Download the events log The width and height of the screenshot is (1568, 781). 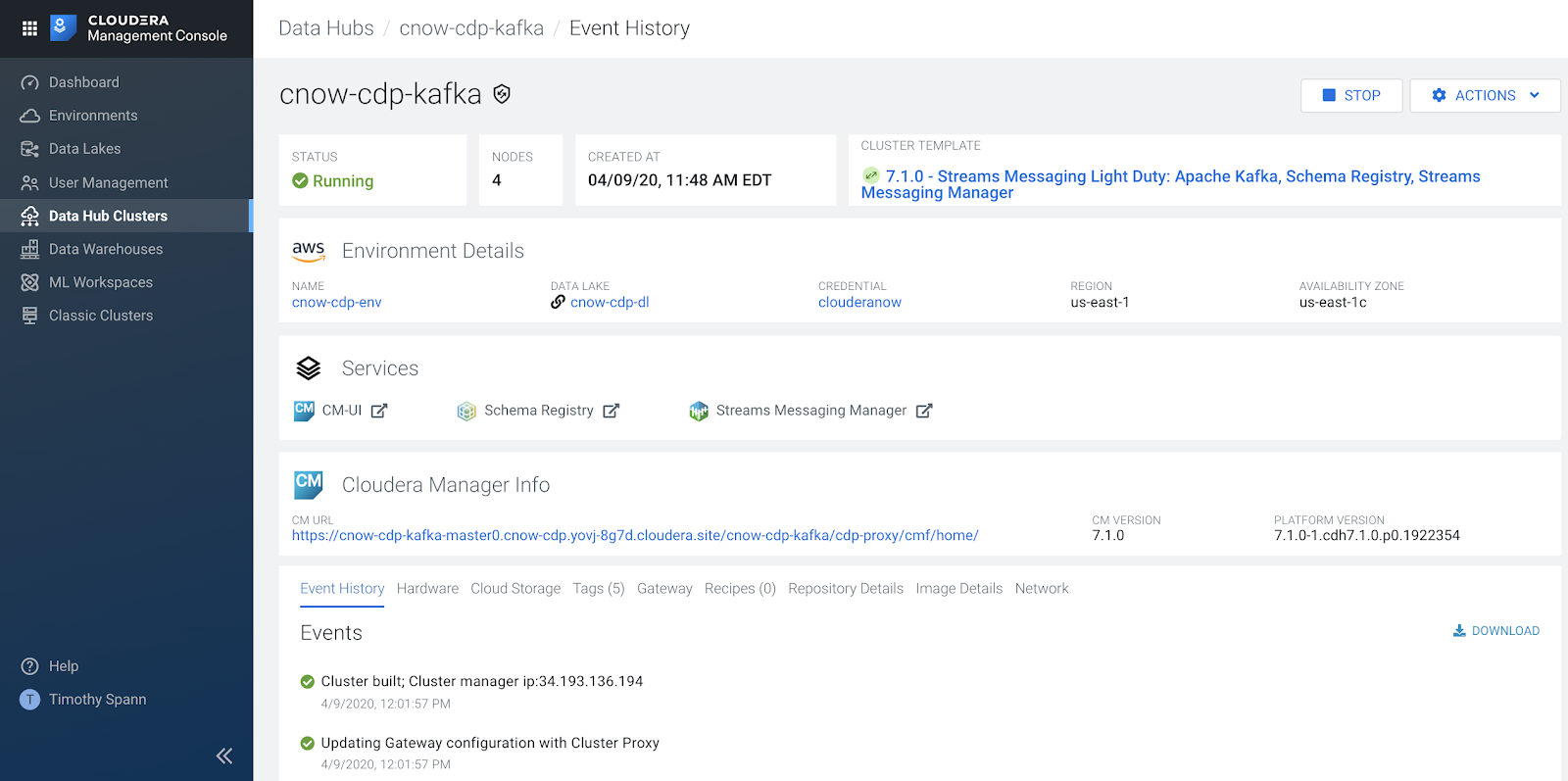(1496, 631)
